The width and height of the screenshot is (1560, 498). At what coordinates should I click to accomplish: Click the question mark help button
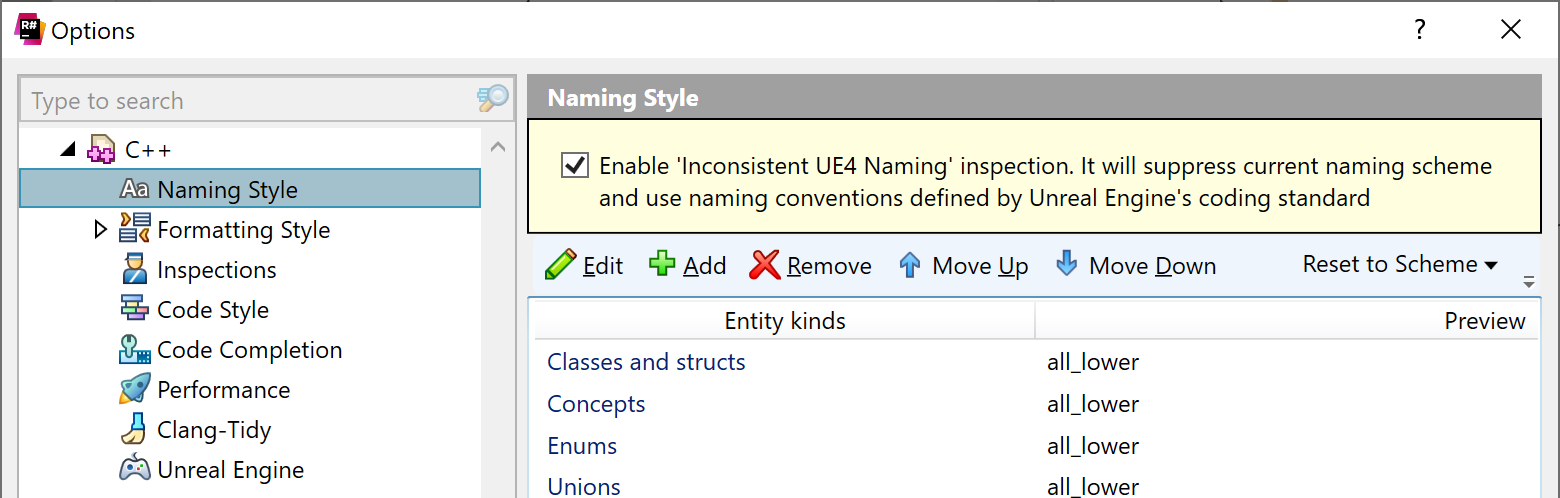[1419, 30]
